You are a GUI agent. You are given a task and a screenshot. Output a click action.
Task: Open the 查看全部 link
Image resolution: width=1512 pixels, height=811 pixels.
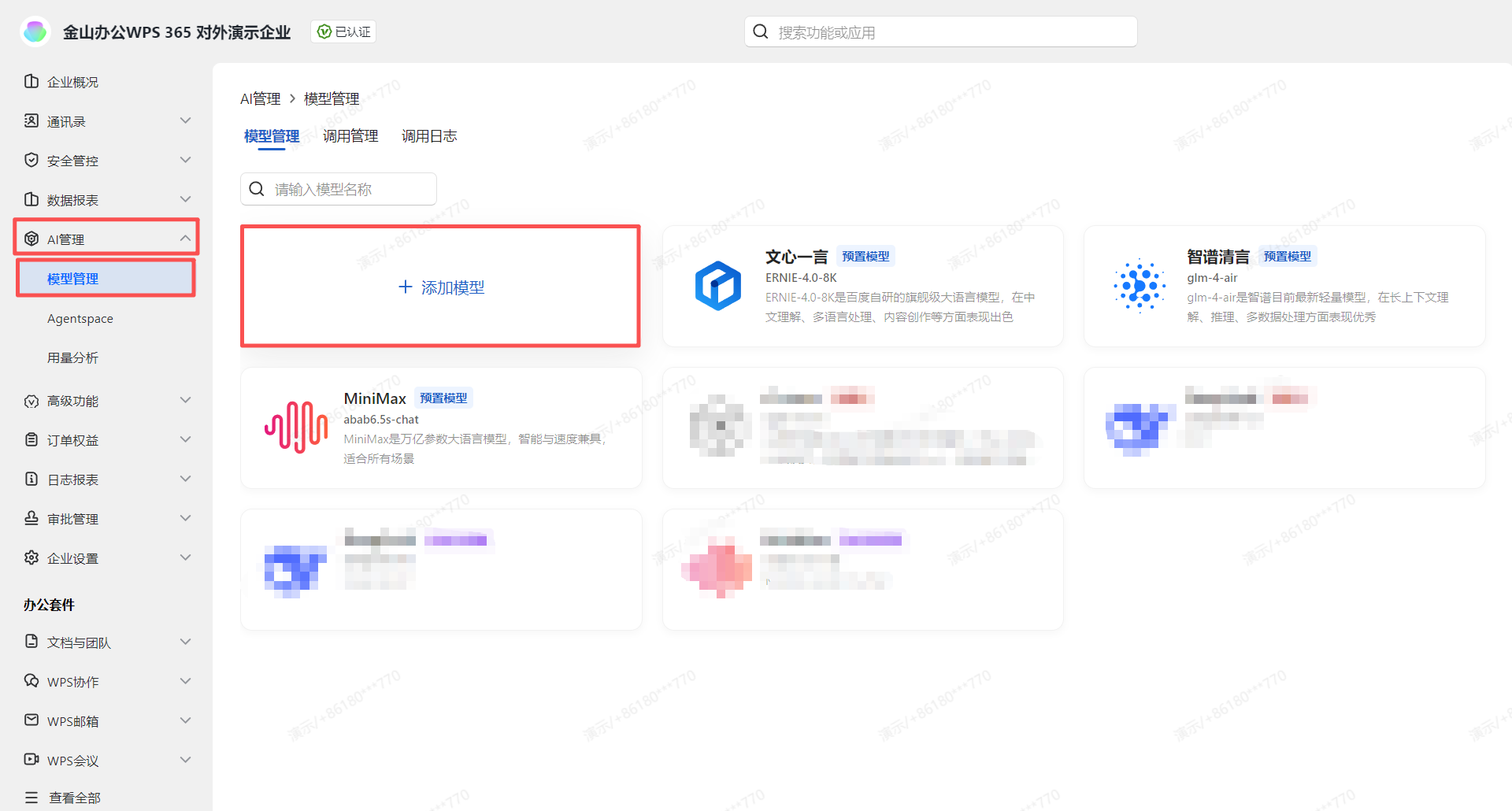[x=75, y=798]
